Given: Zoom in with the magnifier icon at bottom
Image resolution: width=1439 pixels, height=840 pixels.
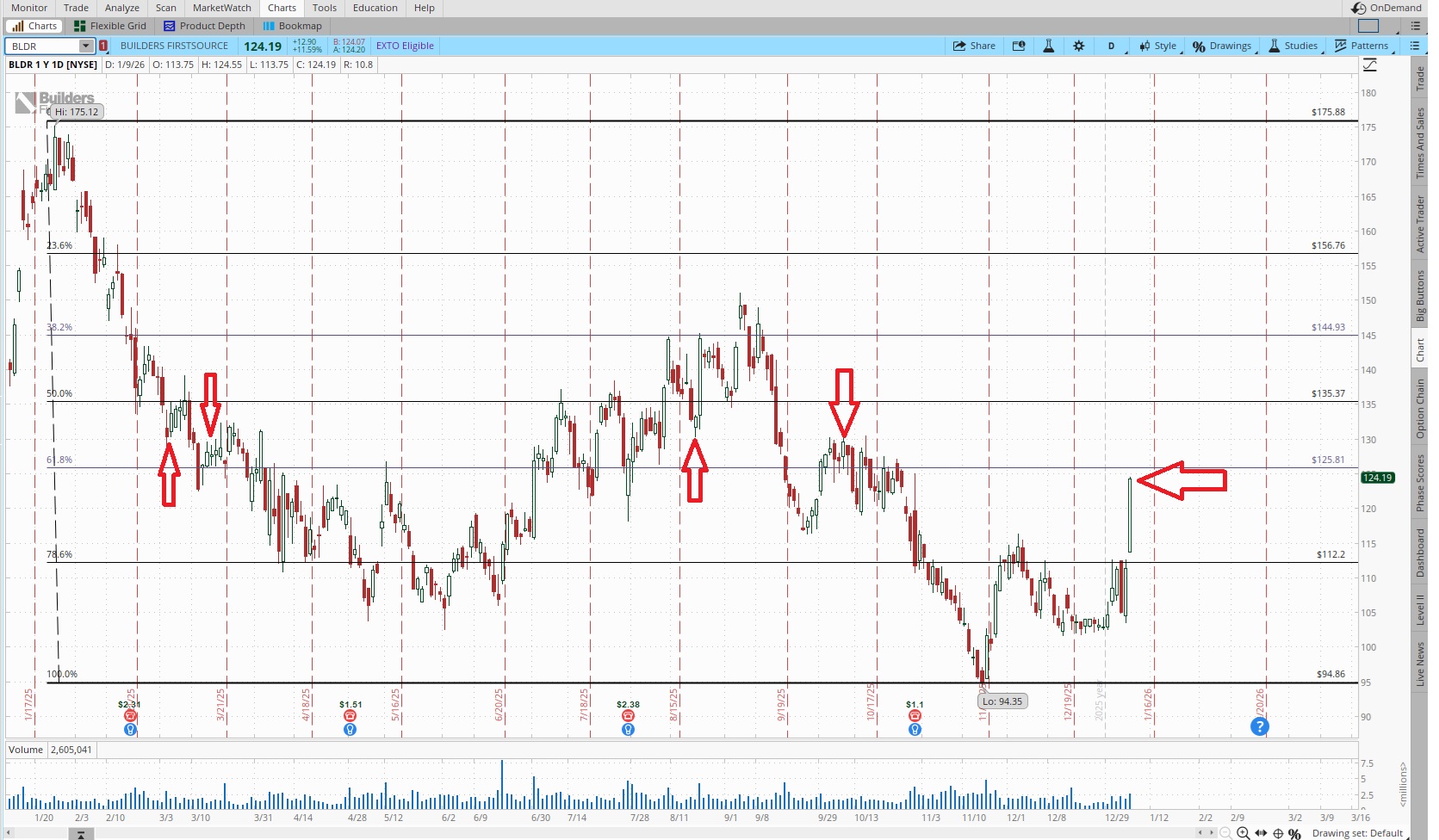Looking at the screenshot, I should 1243,833.
